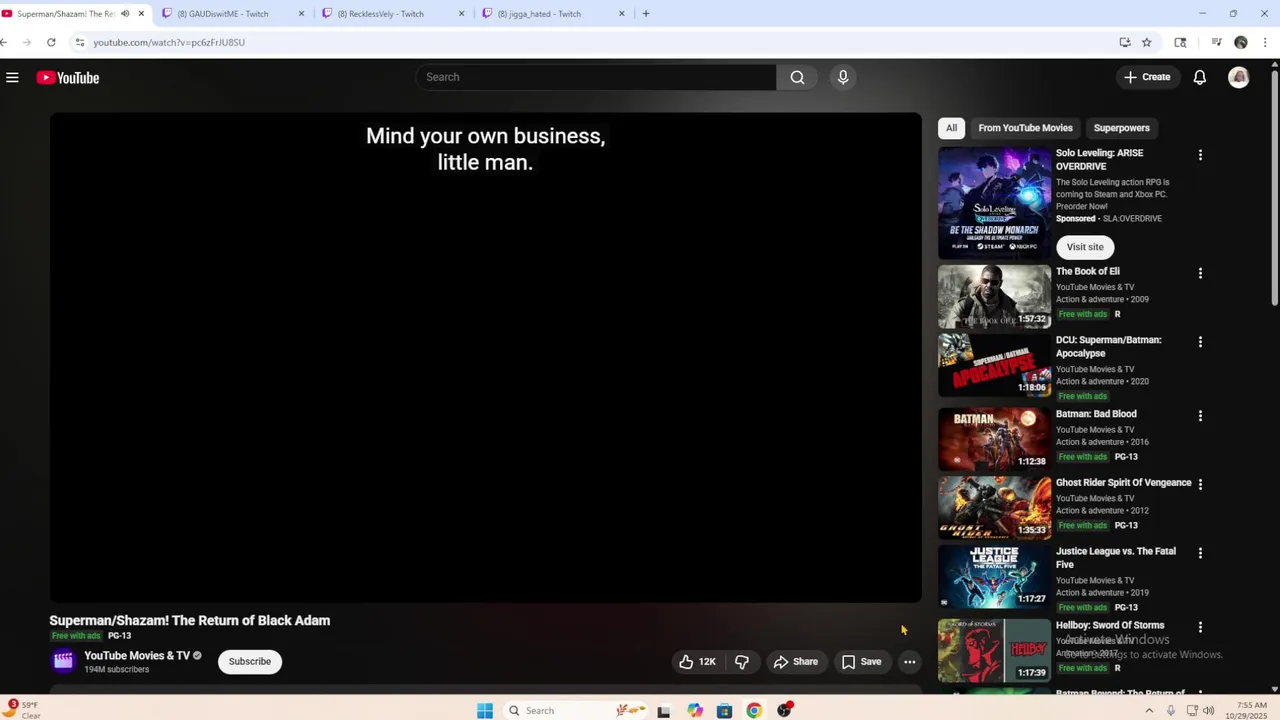1280x720 pixels.
Task: Open options for Justice League vs. Fatal Five
Action: 1200,553
